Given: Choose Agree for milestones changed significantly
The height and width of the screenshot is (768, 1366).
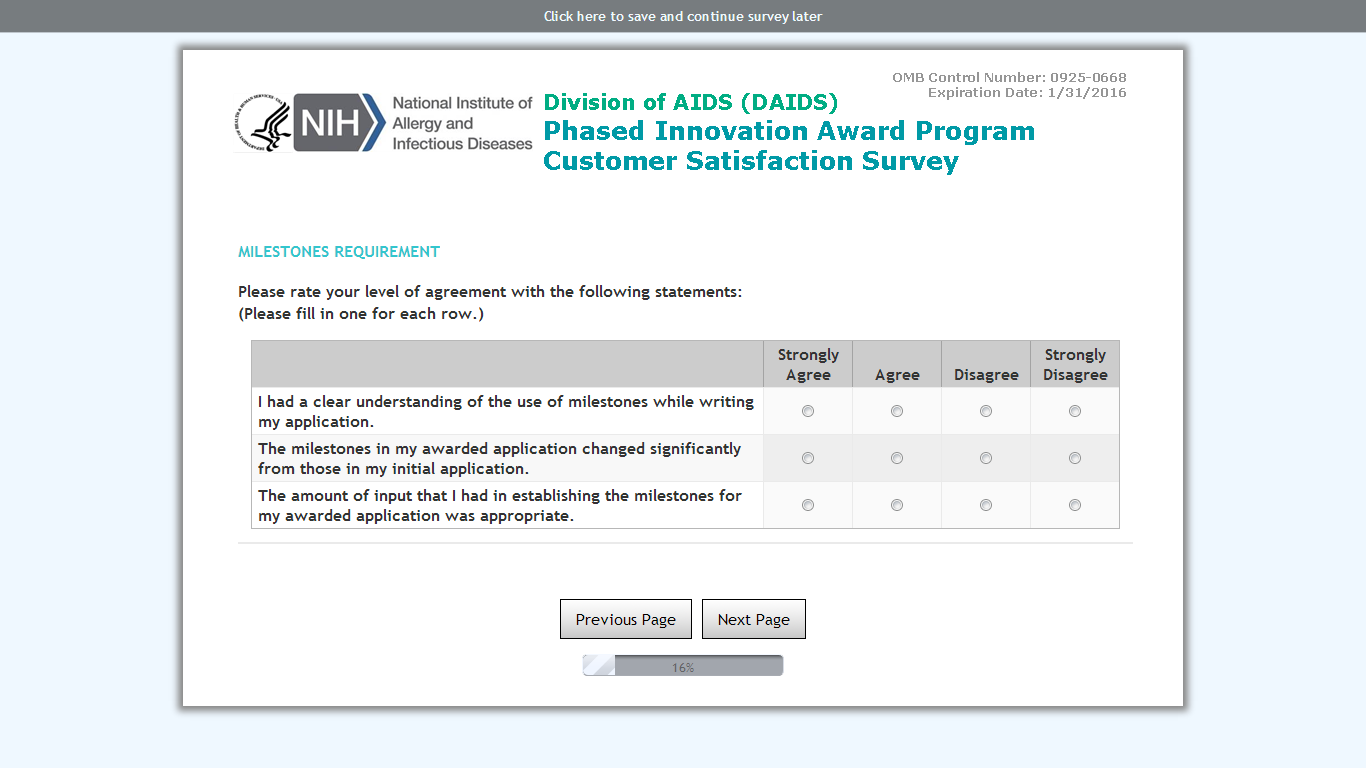Looking at the screenshot, I should (x=897, y=458).
